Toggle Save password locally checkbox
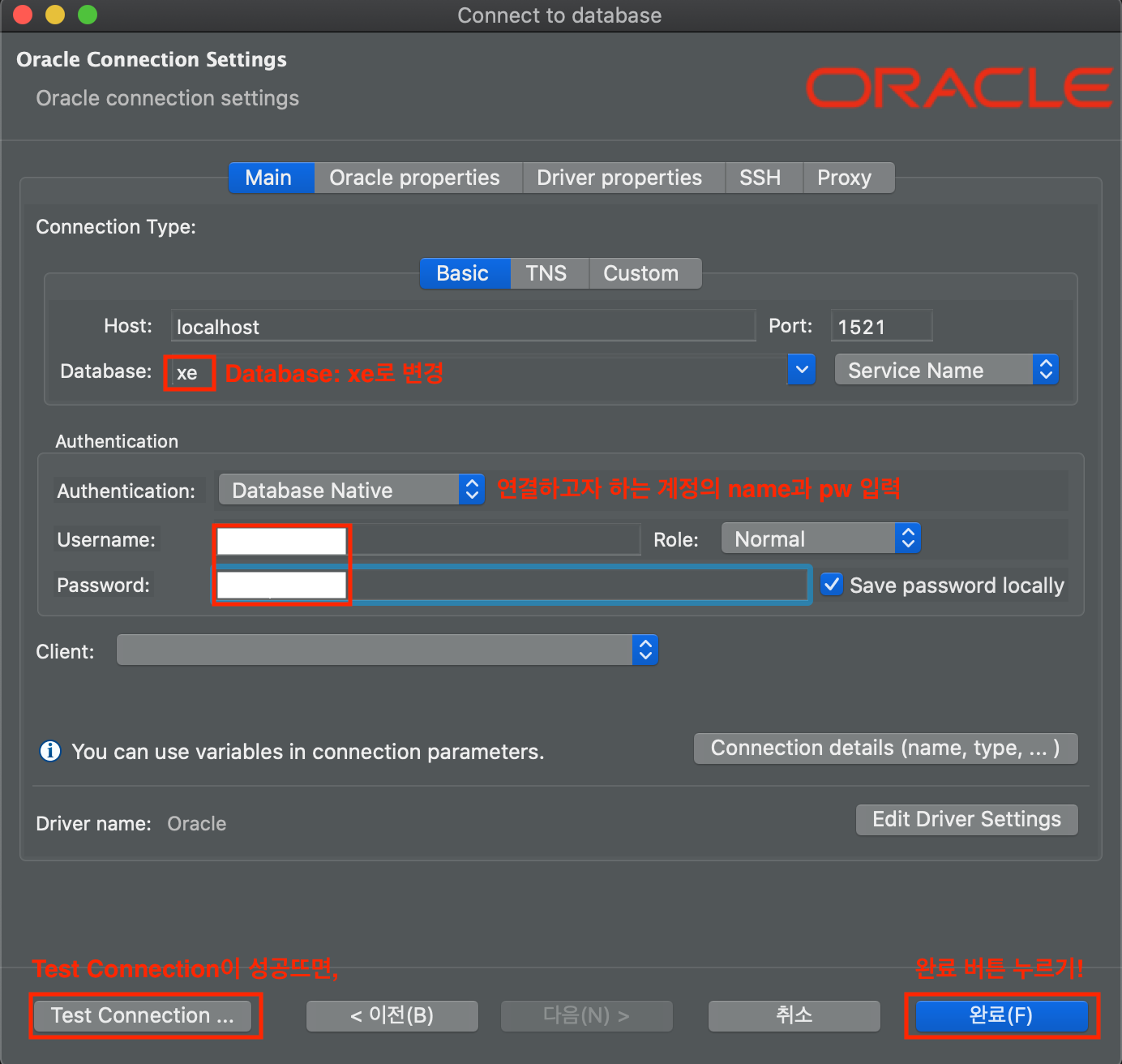The height and width of the screenshot is (1064, 1122). [x=832, y=584]
